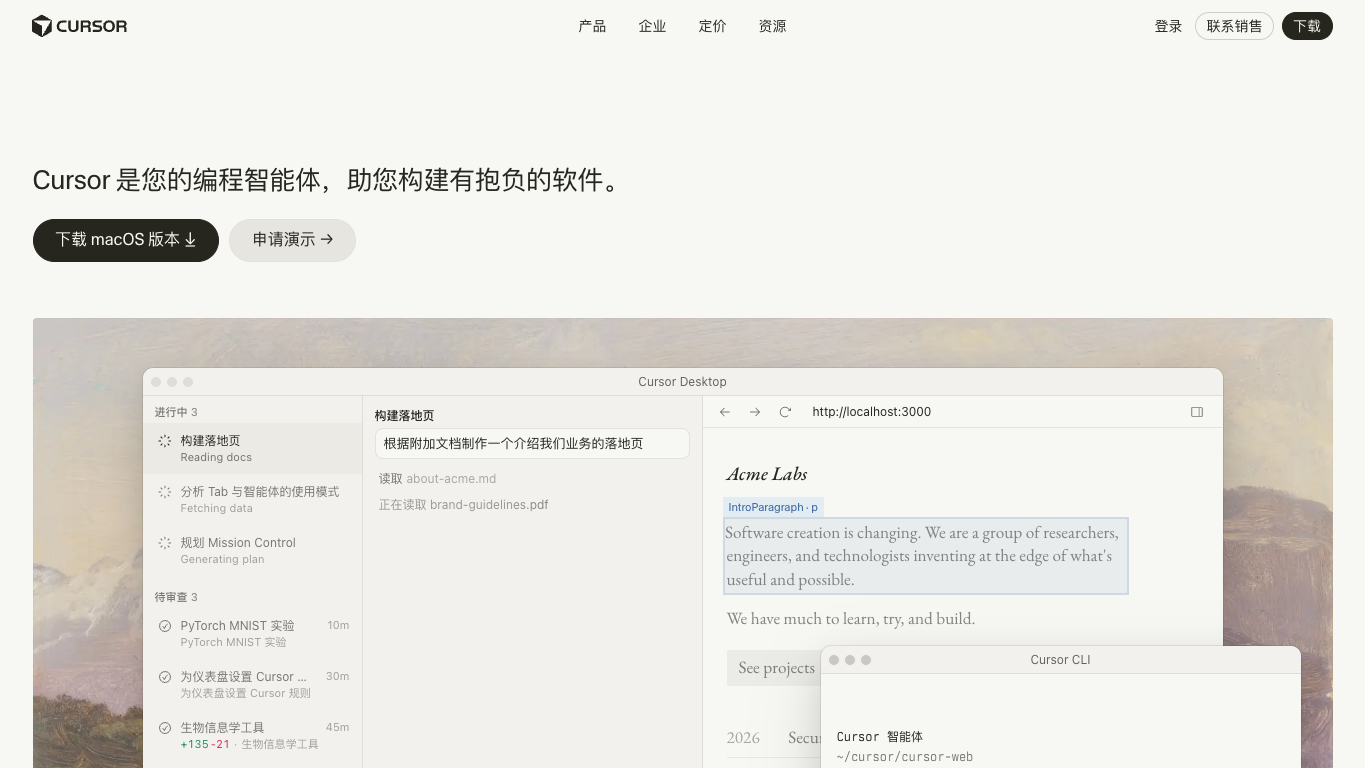The width and height of the screenshot is (1365, 768).
Task: Click the http://localhost:3000 address field
Action: (x=871, y=412)
